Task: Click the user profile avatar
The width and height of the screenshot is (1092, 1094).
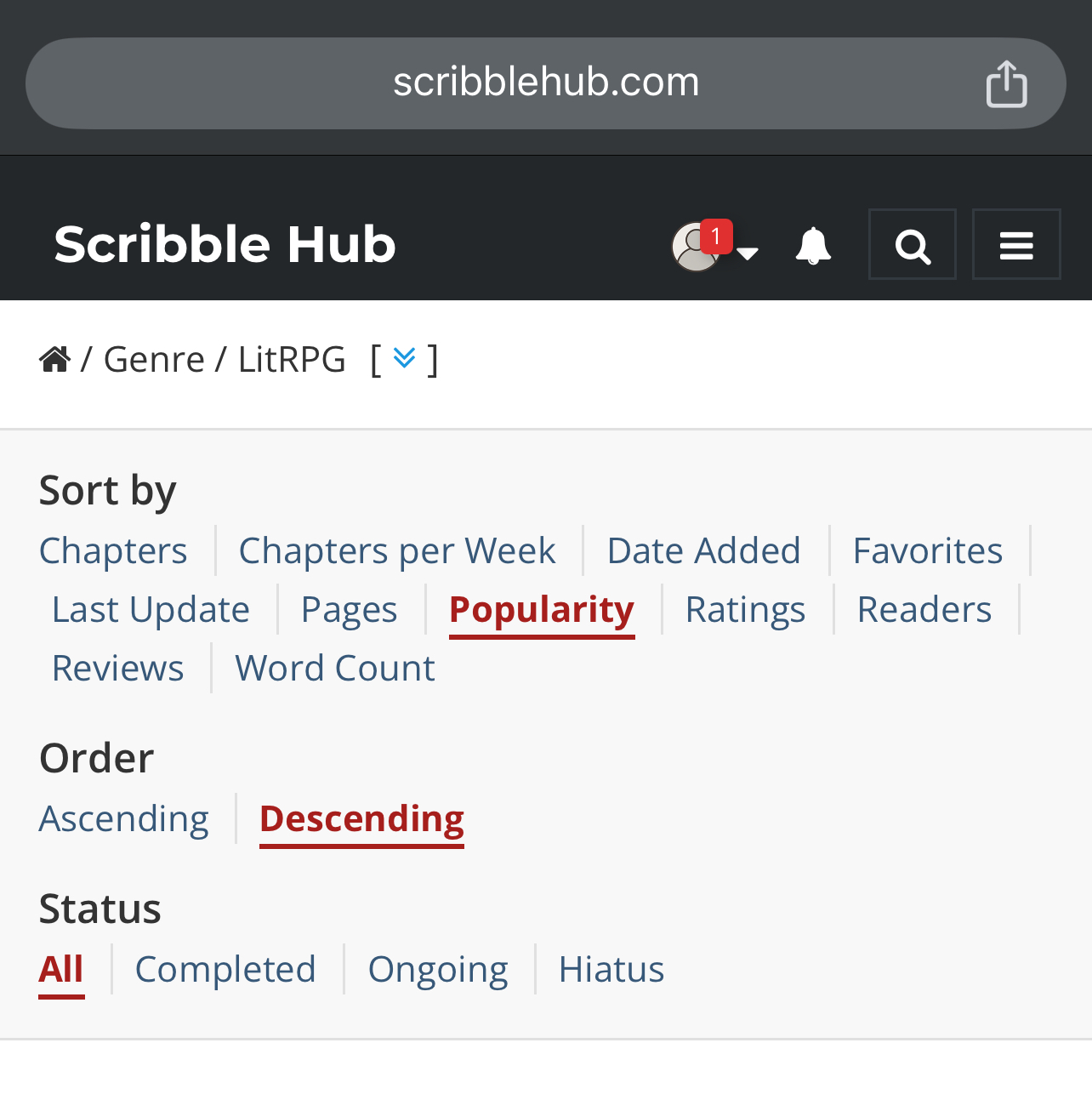Action: (x=695, y=247)
